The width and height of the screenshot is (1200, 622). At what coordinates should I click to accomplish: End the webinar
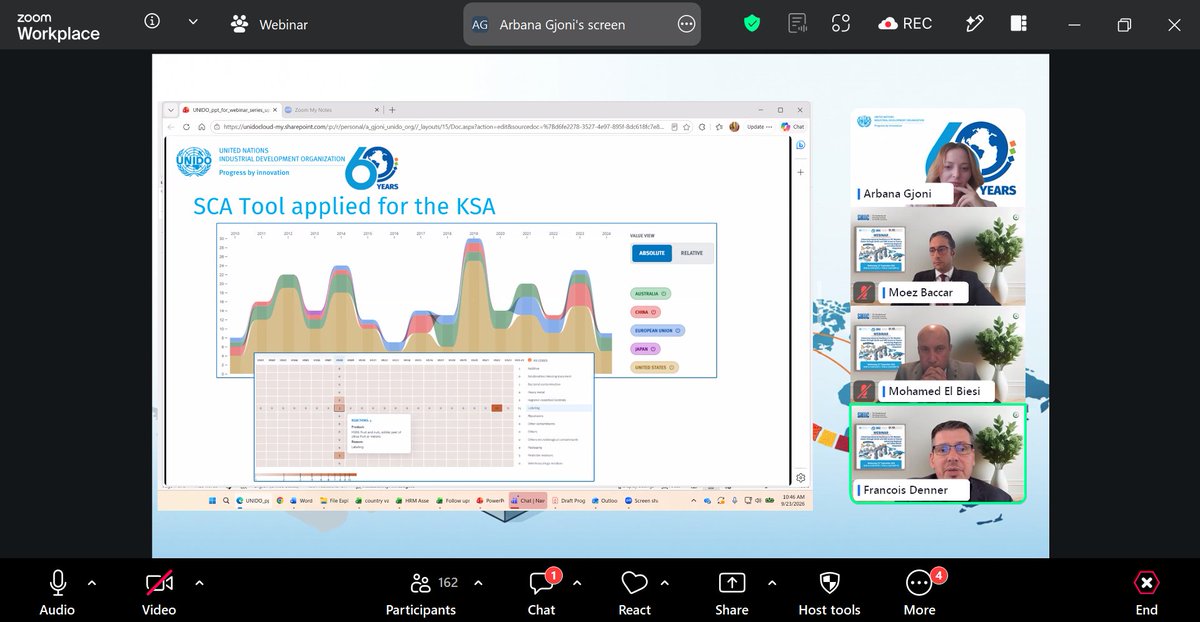pos(1147,591)
